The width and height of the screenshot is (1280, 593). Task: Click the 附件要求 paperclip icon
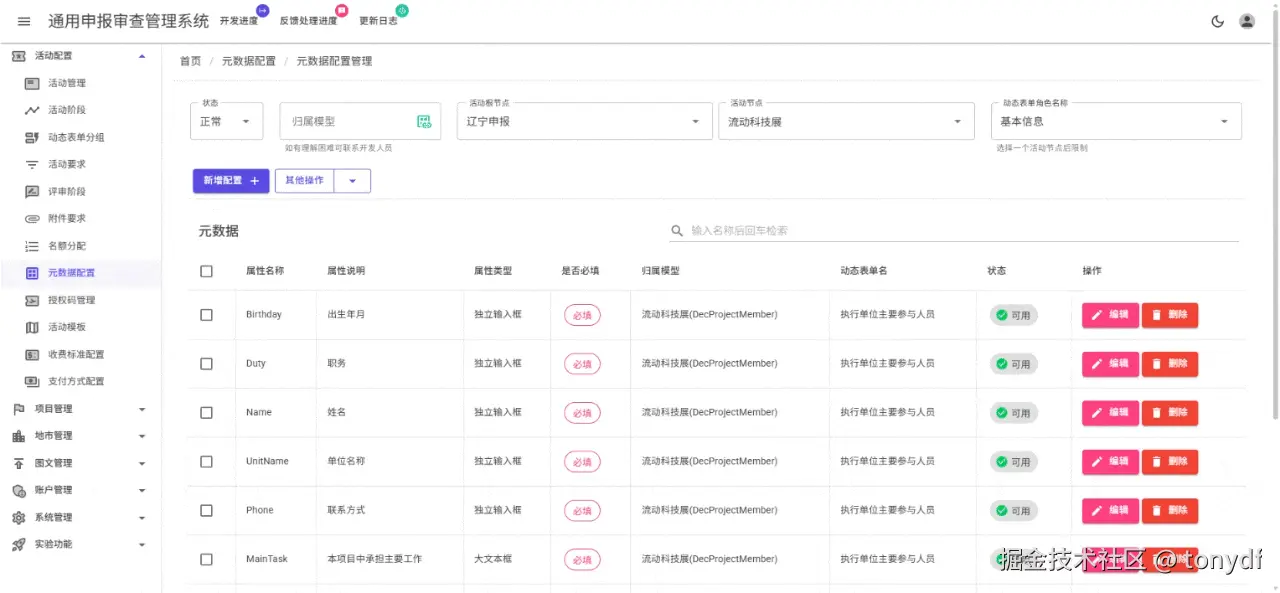pyautogui.click(x=32, y=218)
